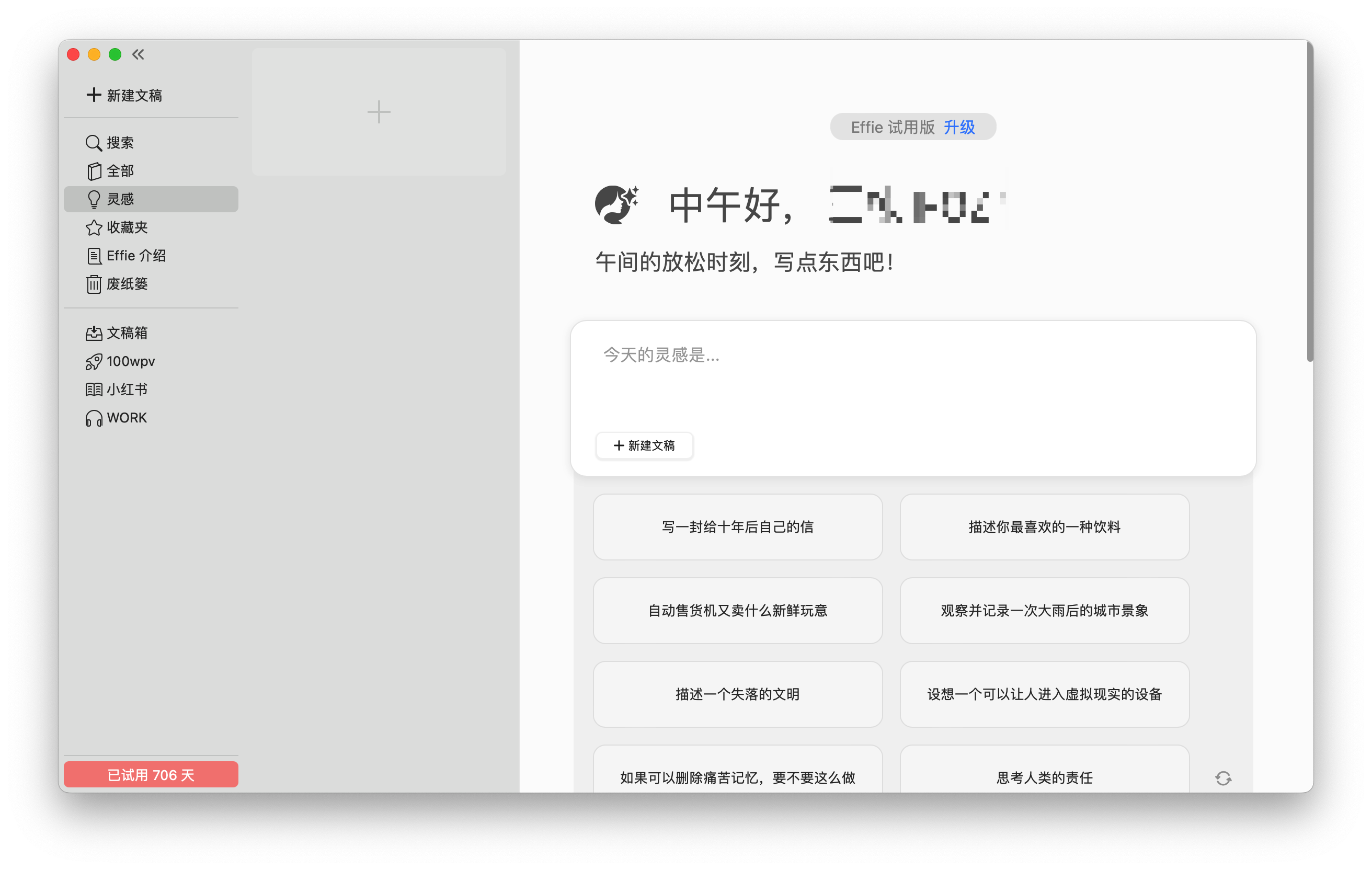This screenshot has width=1372, height=870.
Task: Click the search magnifier icon
Action: coord(94,142)
